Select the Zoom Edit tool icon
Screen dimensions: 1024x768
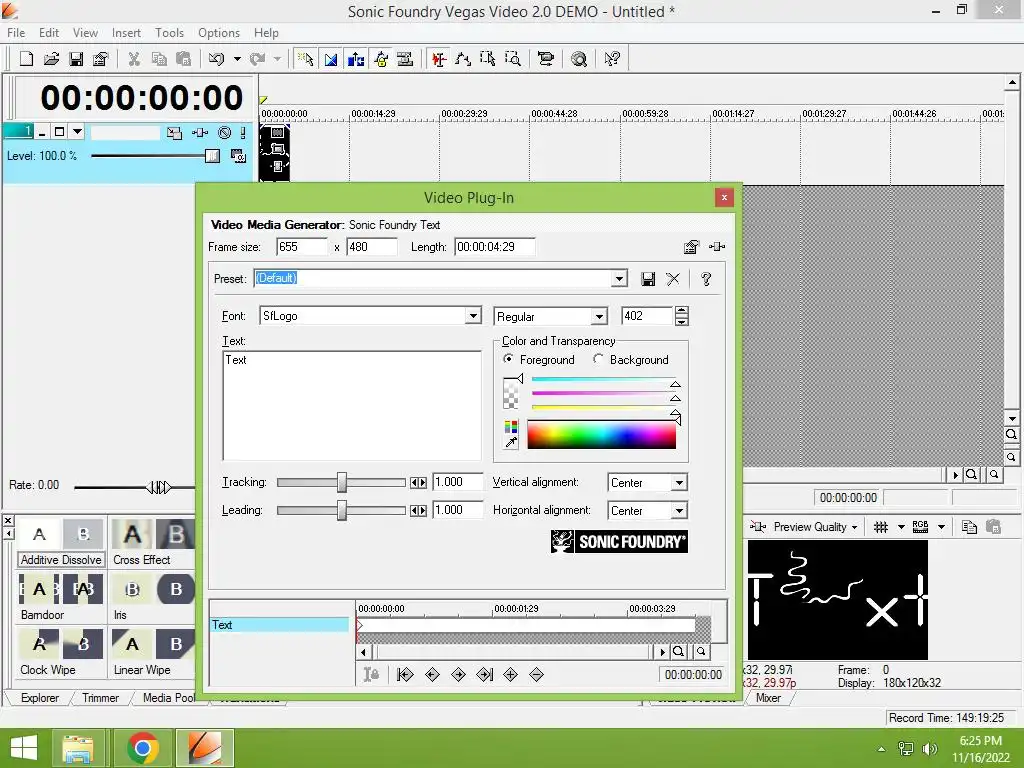513,59
